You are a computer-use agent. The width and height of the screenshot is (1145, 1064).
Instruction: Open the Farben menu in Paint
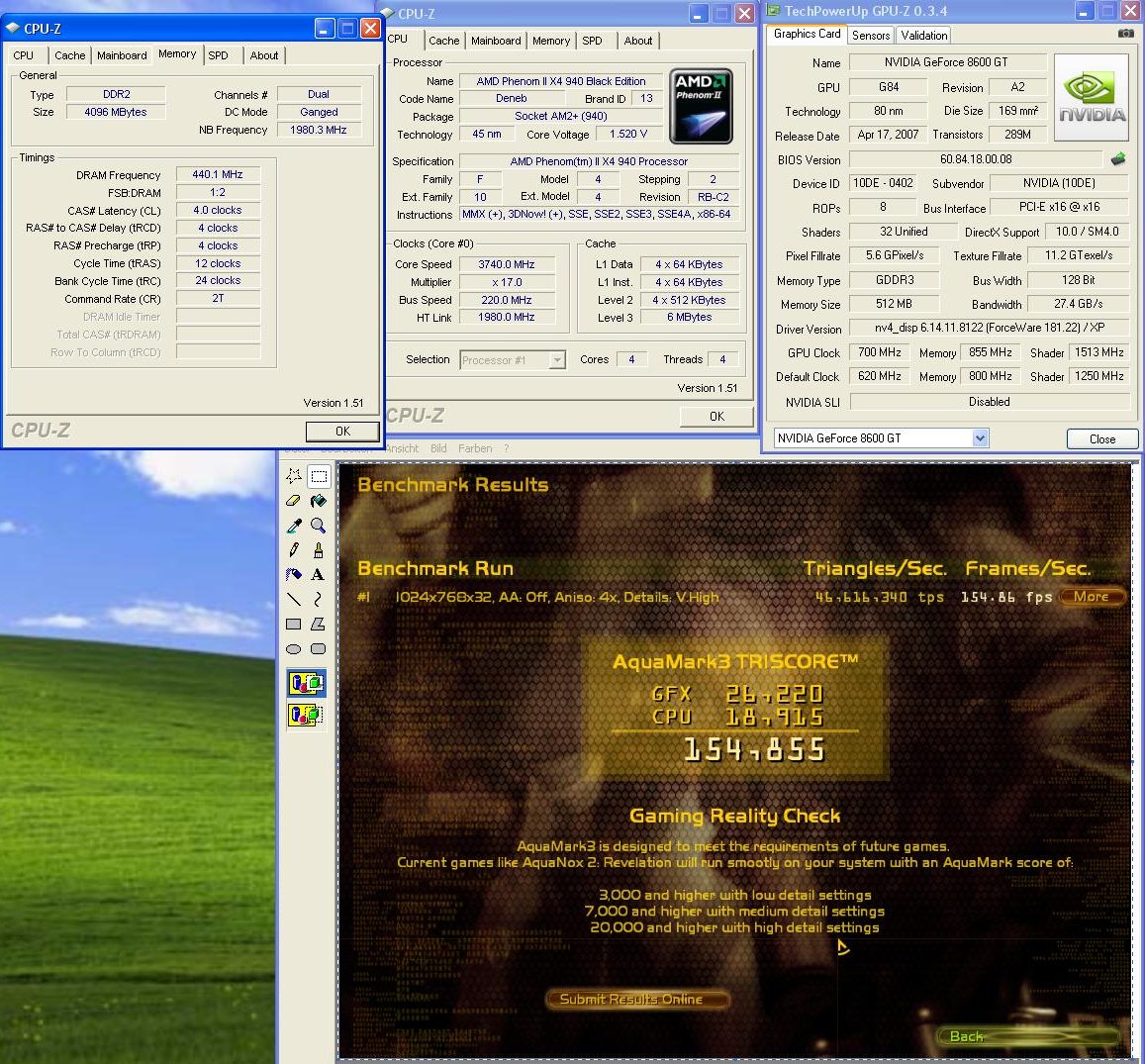click(475, 448)
